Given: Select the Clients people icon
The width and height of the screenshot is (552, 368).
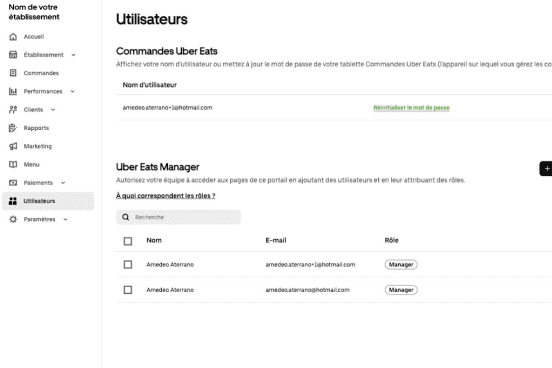Looking at the screenshot, I should pos(13,110).
